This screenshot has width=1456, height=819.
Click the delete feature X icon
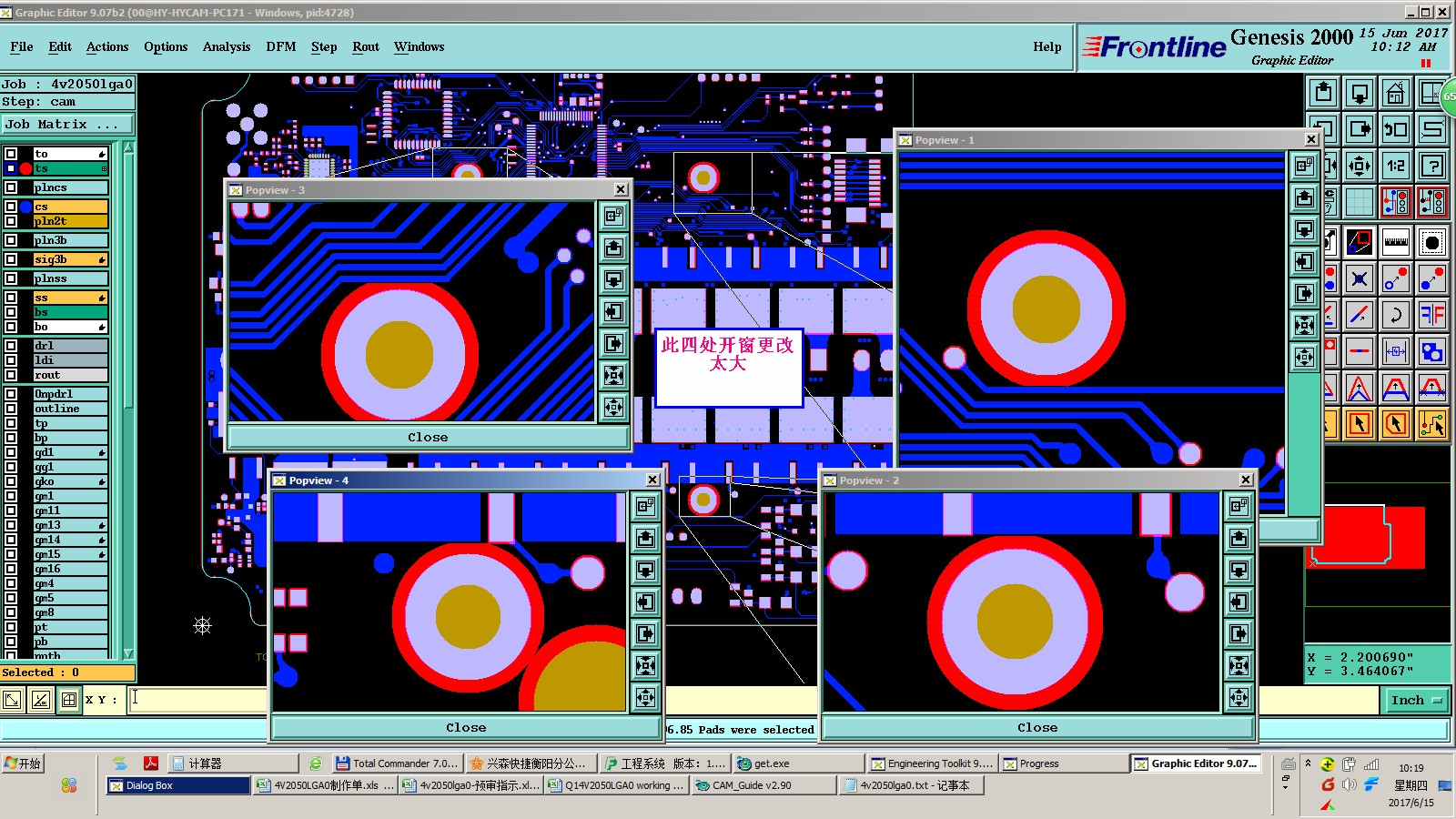[x=1360, y=278]
